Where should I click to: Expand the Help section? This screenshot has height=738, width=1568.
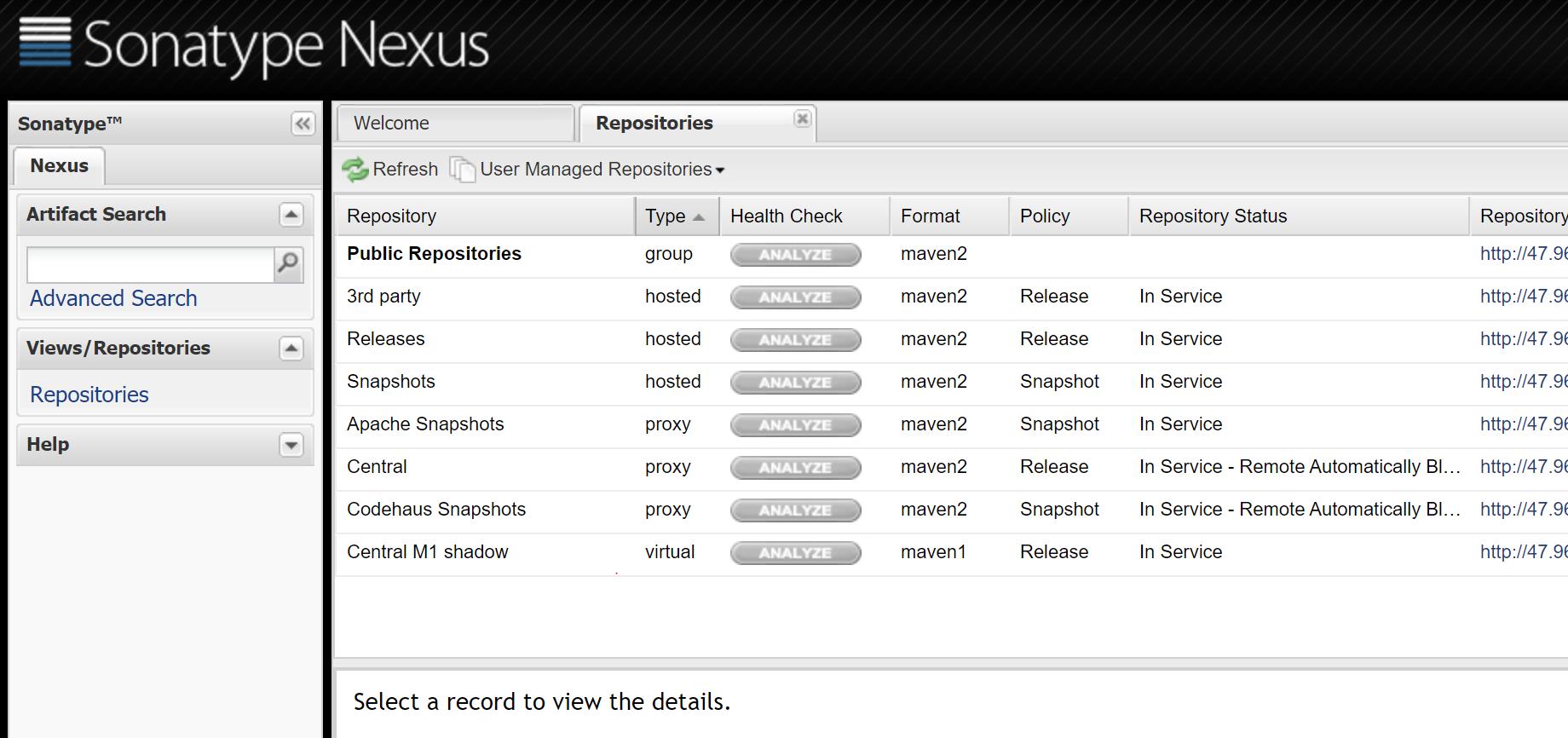tap(291, 445)
